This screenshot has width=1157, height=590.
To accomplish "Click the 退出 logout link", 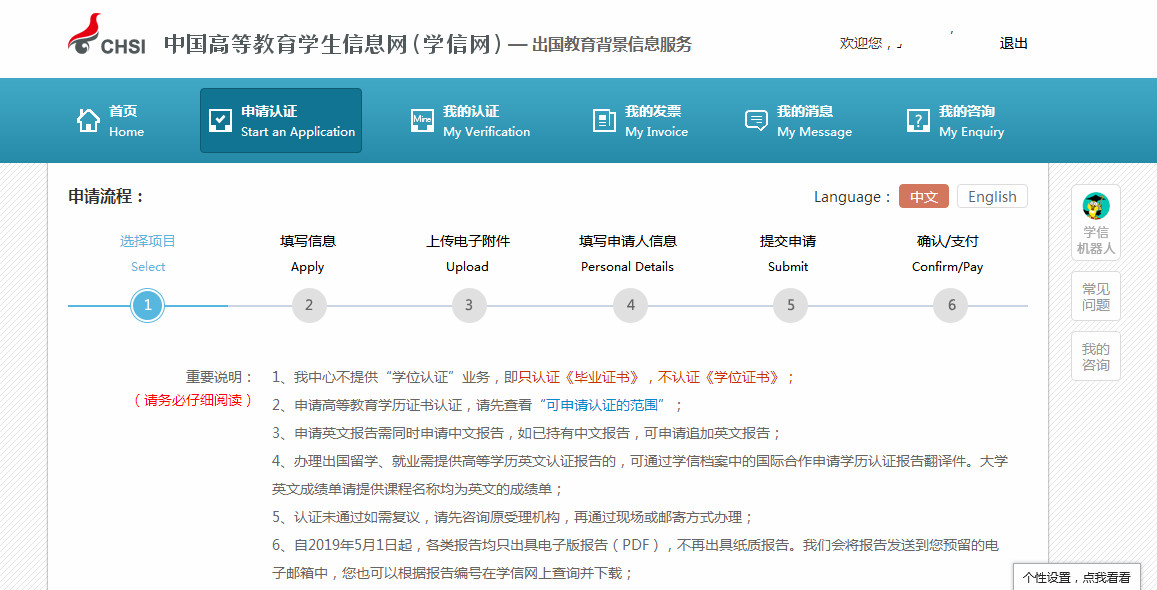I will pyautogui.click(x=1013, y=43).
